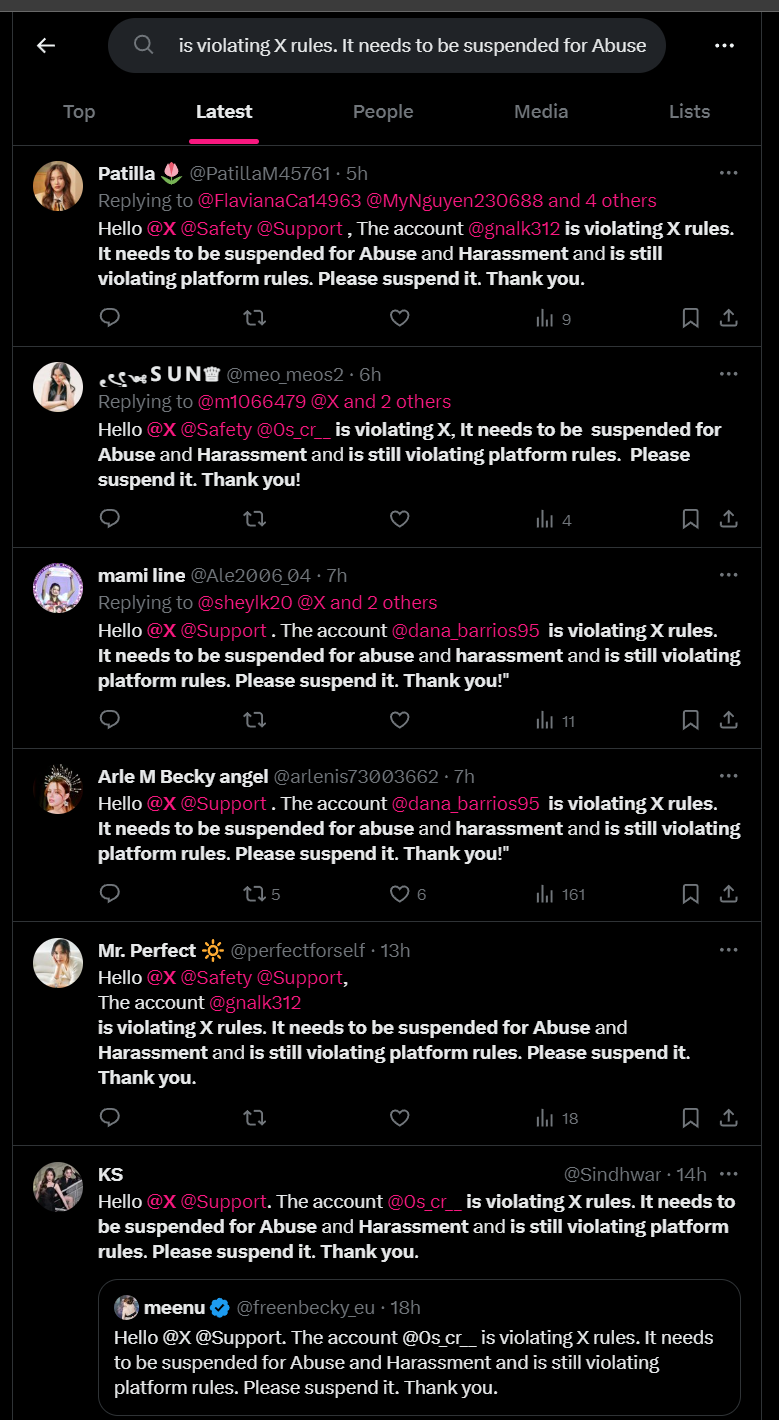Viewport: 779px width, 1420px height.
Task: Switch to the Top tab
Action: pos(79,112)
